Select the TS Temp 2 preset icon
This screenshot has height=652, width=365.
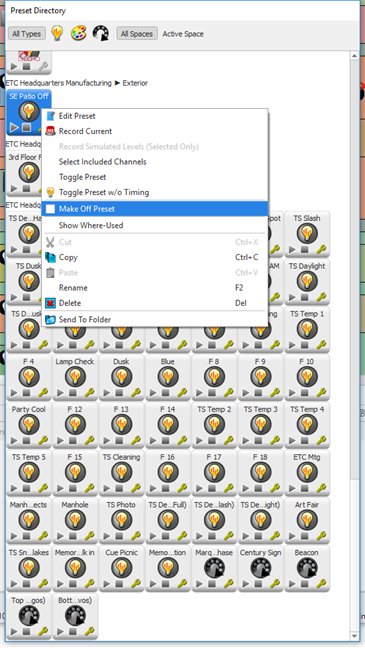(x=214, y=425)
